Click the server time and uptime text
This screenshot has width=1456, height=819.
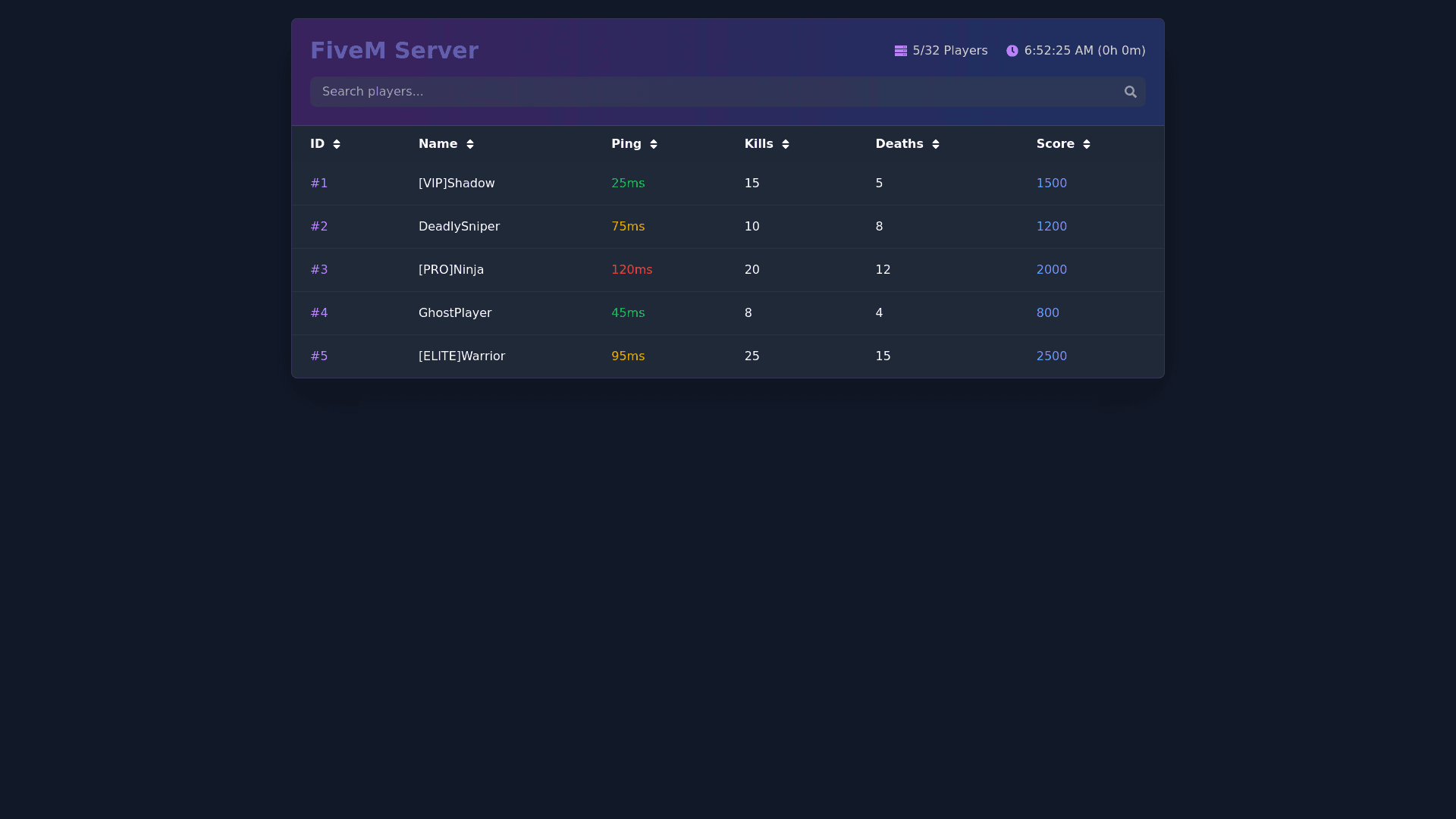coord(1084,51)
